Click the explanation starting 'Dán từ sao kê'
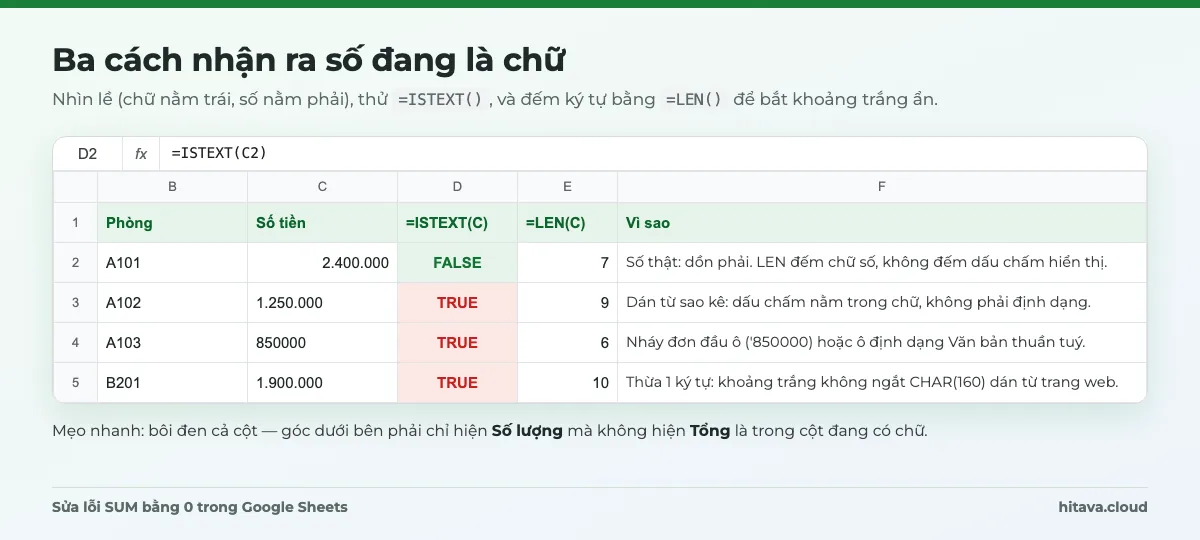Viewport: 1200px width, 540px height. (882, 303)
